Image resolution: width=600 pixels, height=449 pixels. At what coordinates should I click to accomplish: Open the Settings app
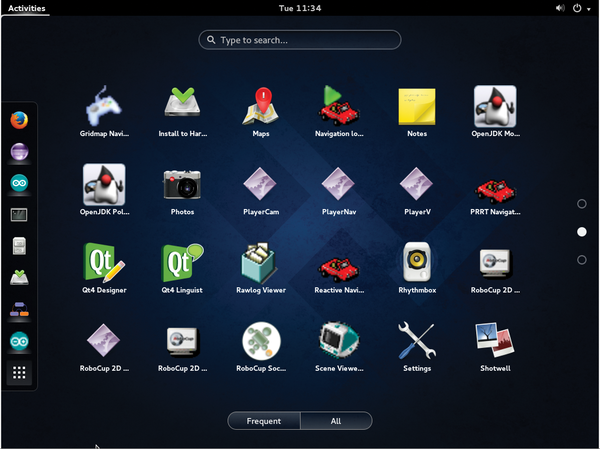[x=417, y=346]
